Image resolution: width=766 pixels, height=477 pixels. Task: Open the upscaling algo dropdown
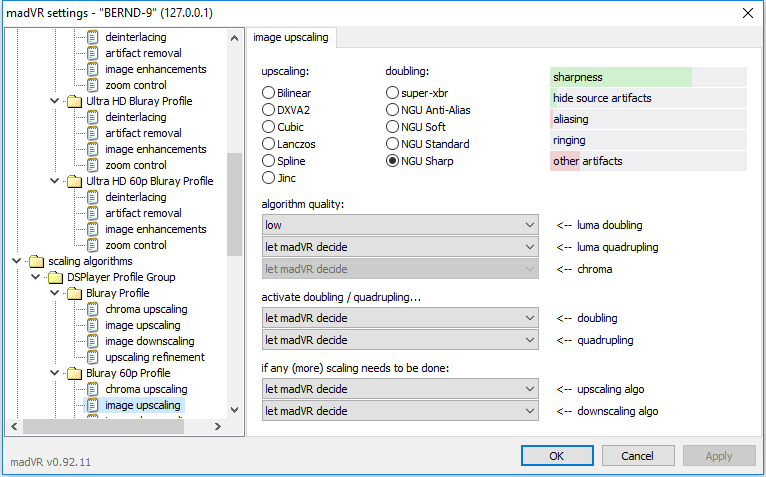(400, 389)
